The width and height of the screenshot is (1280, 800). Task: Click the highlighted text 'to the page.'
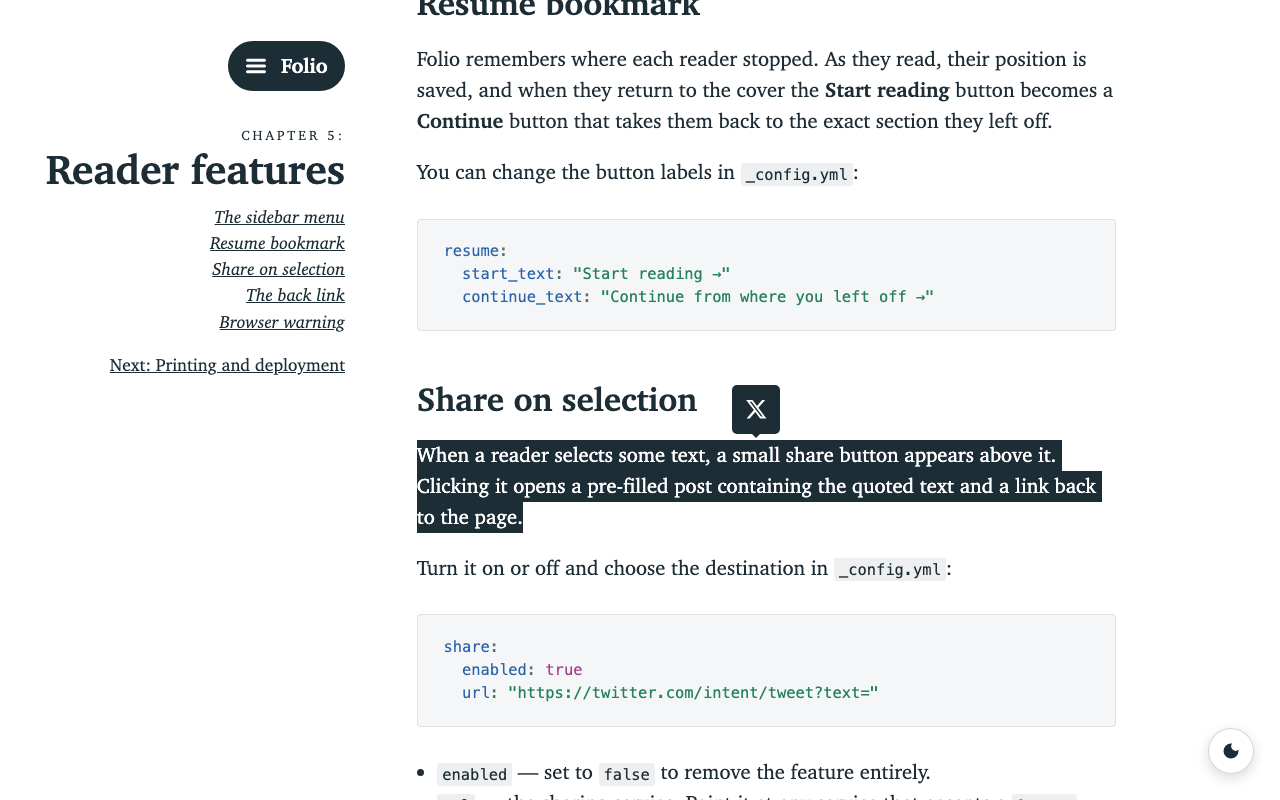470,517
